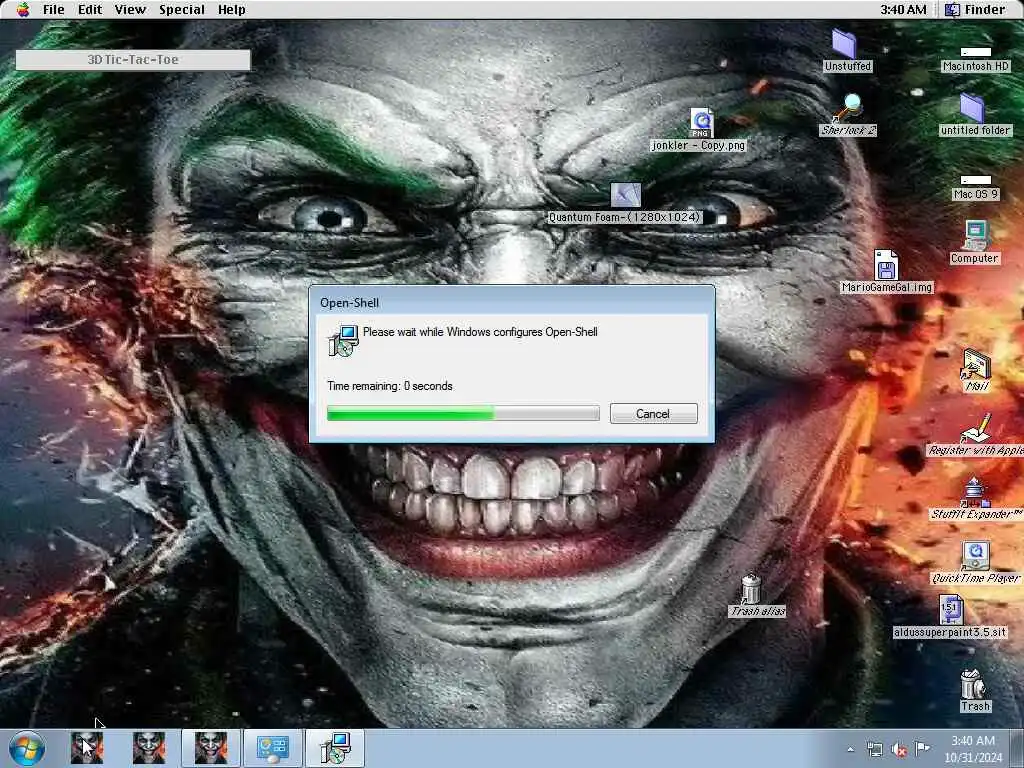Open the second Joker taskbar thumbnail
Viewport: 1024px width, 768px height.
(x=149, y=748)
